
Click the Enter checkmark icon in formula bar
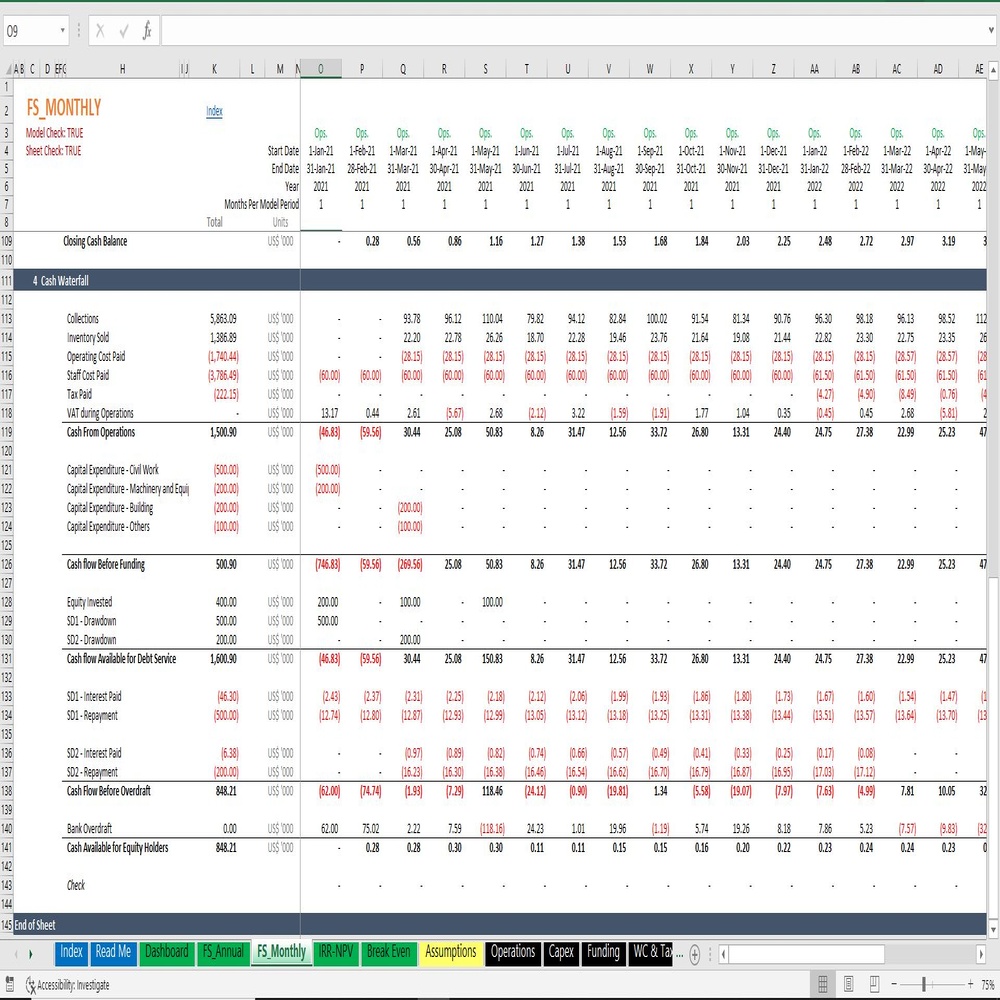tap(124, 31)
